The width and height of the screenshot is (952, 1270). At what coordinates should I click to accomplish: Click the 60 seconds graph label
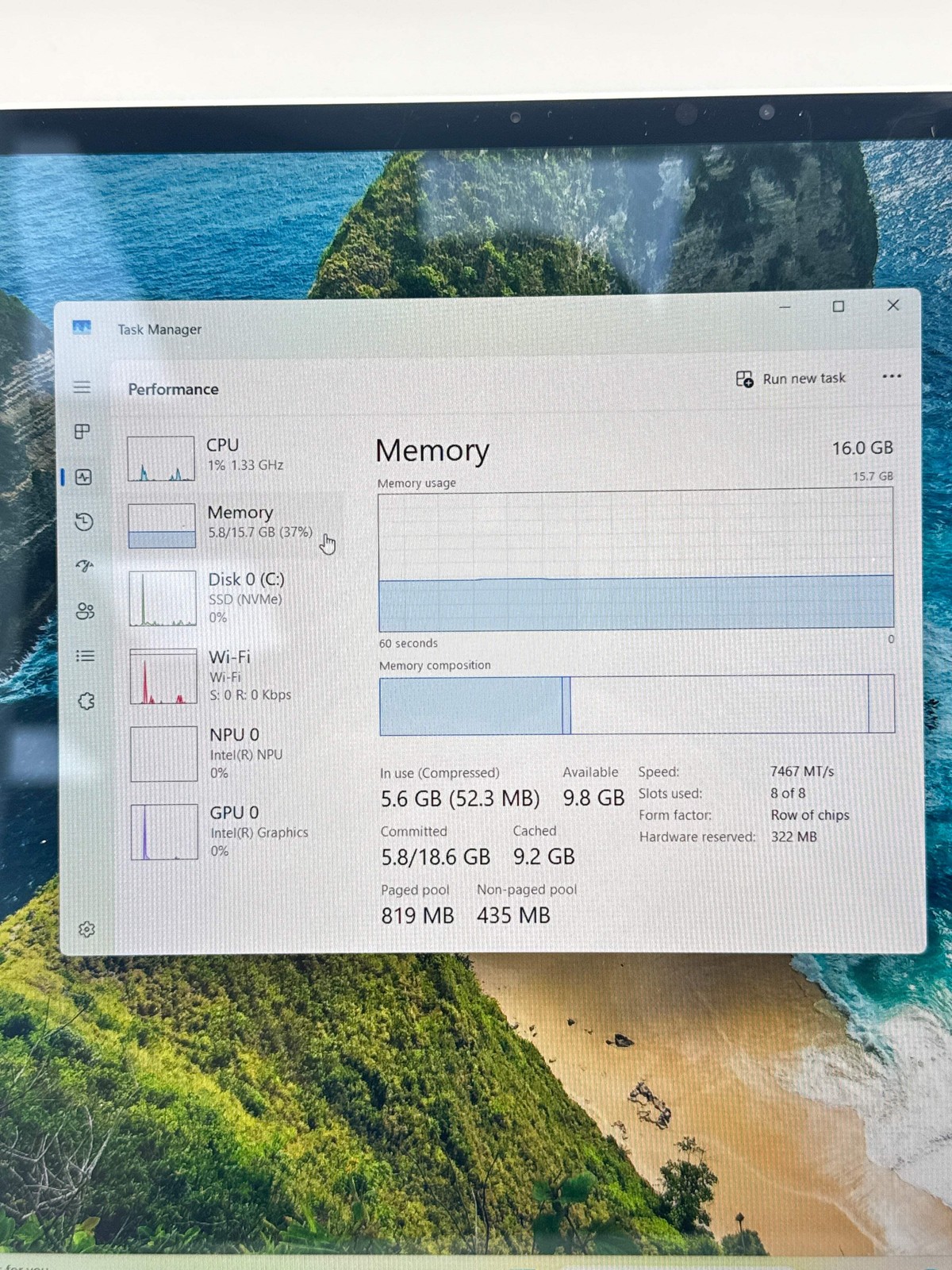click(x=409, y=643)
